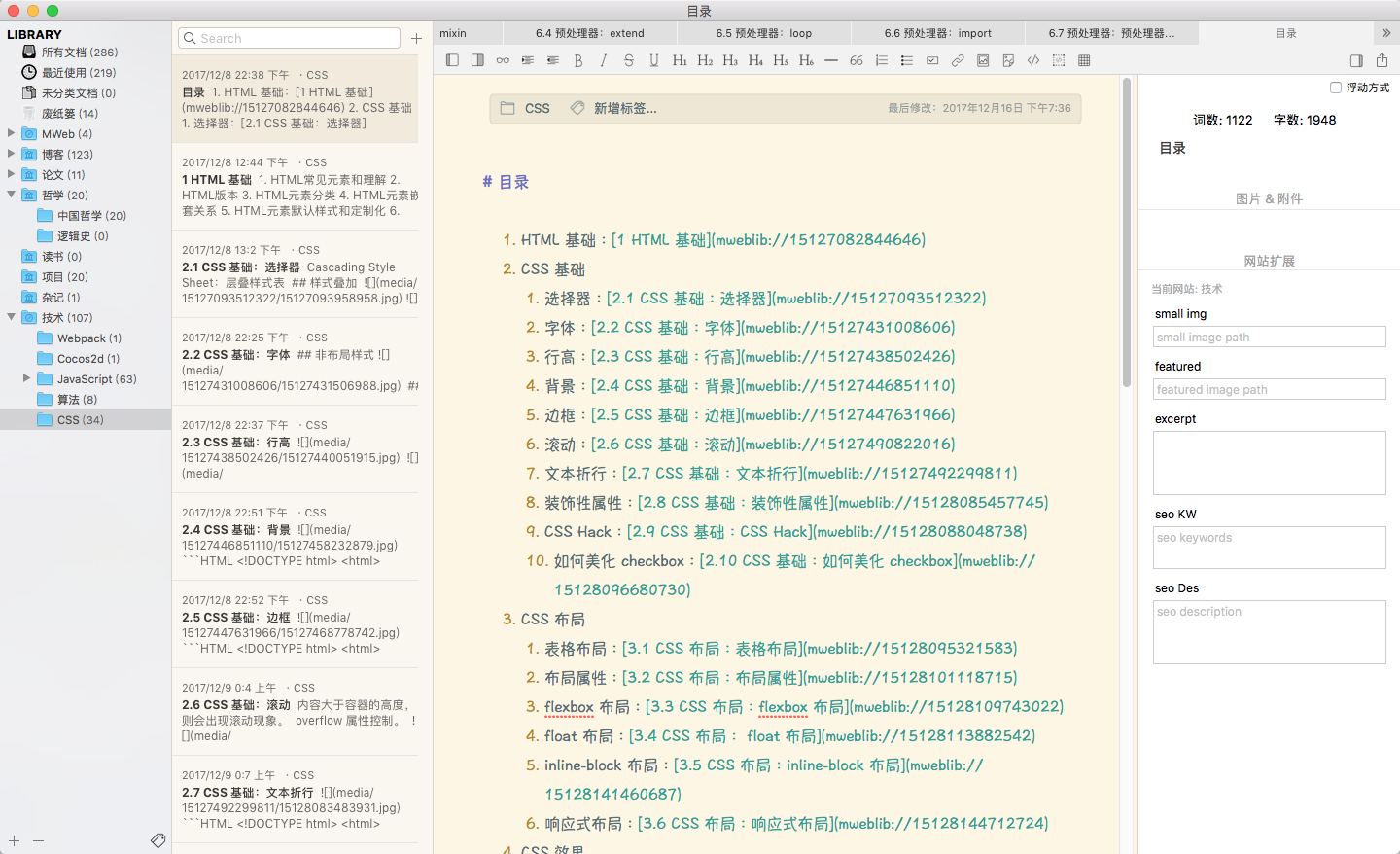Insert code block
This screenshot has width=1400, height=854.
1033,60
